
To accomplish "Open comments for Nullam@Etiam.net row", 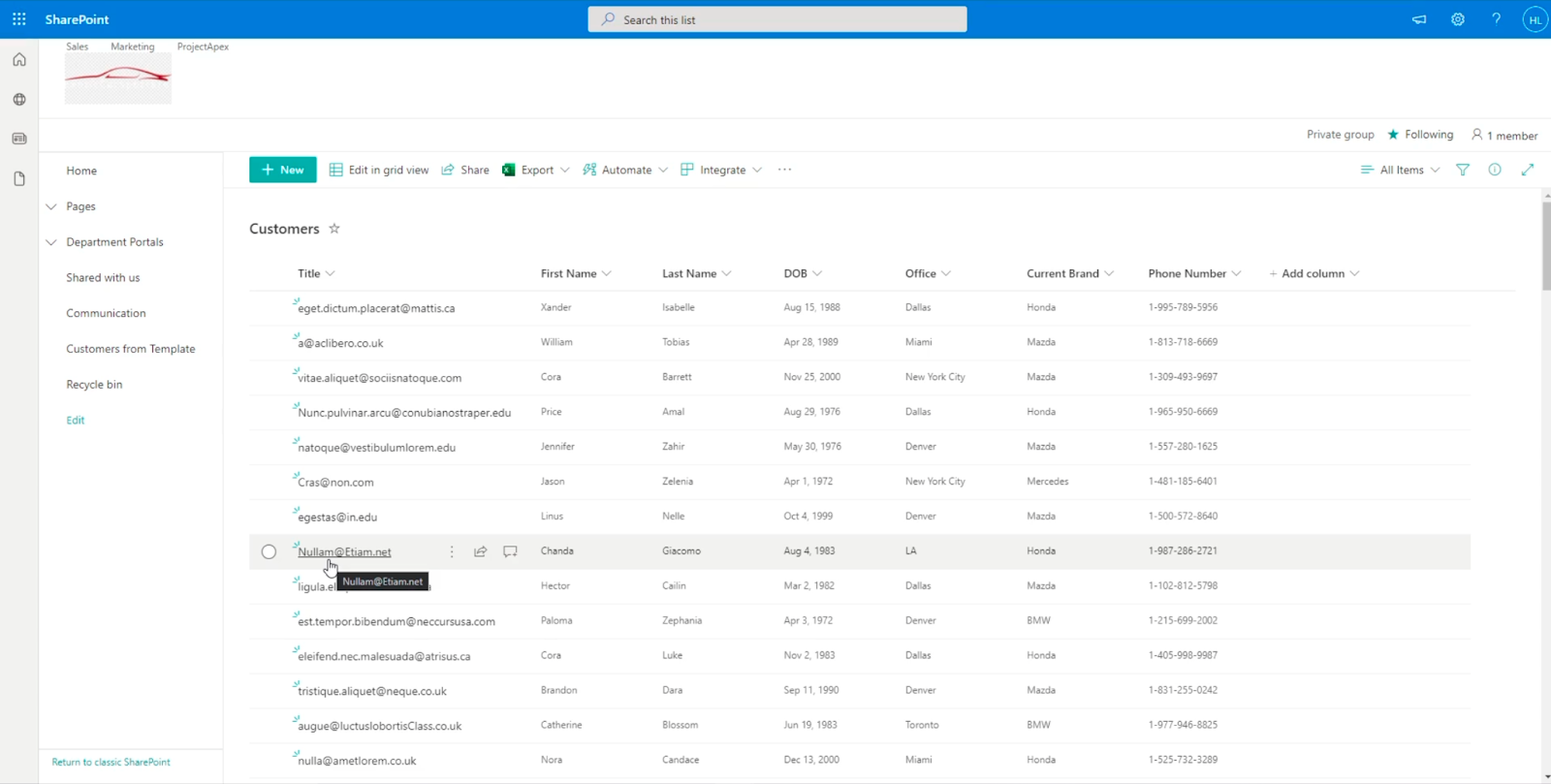I will 510,551.
